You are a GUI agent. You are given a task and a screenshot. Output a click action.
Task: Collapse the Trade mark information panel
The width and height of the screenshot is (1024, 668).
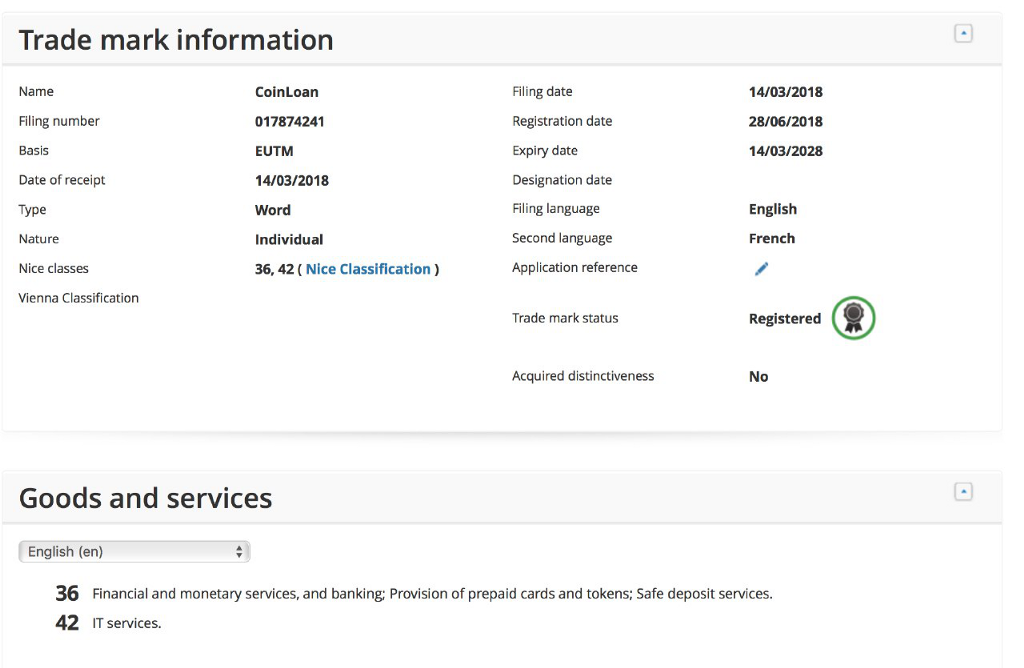click(x=963, y=33)
